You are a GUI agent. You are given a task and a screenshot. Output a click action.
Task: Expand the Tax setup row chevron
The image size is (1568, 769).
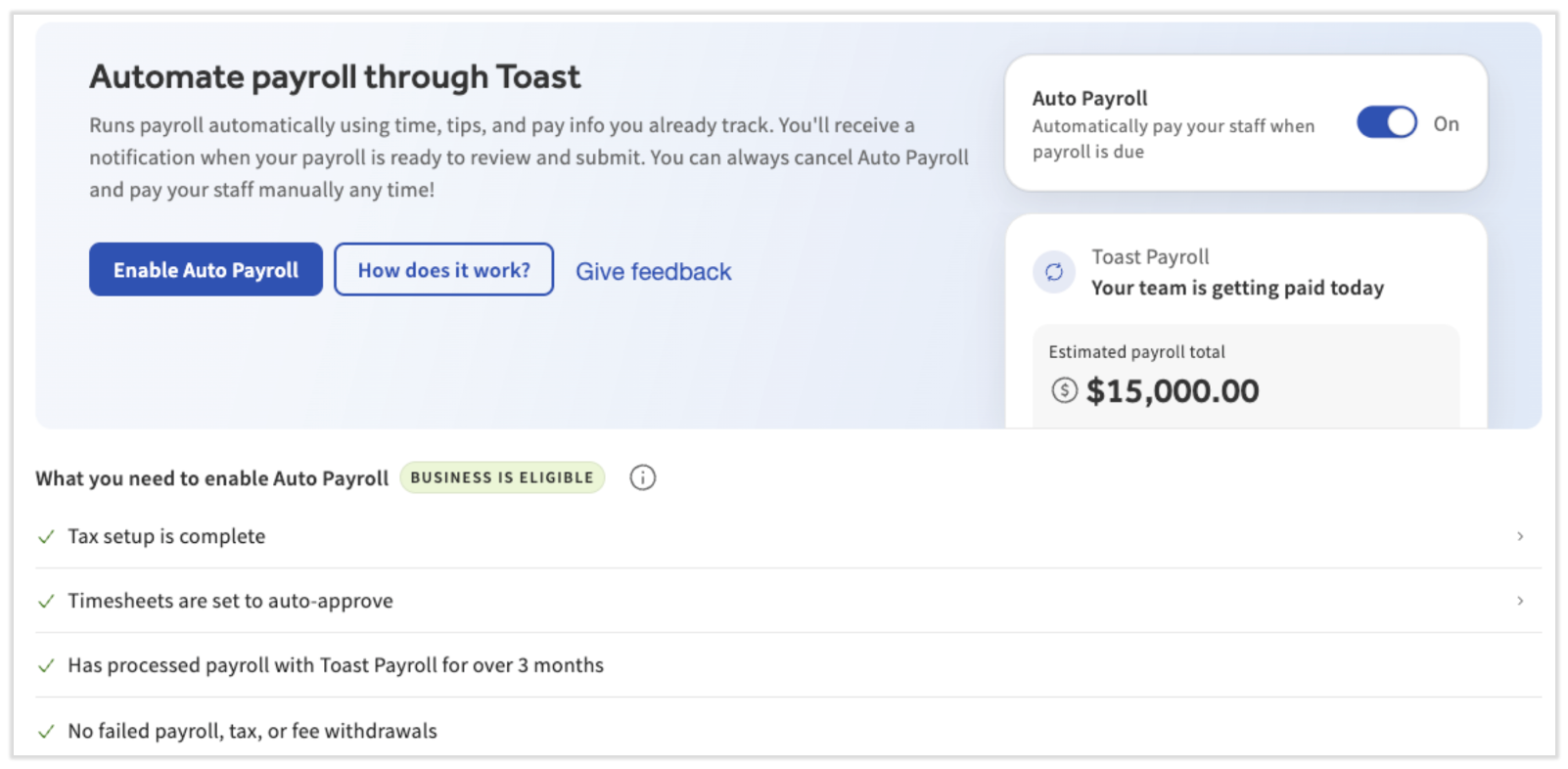point(1519,536)
